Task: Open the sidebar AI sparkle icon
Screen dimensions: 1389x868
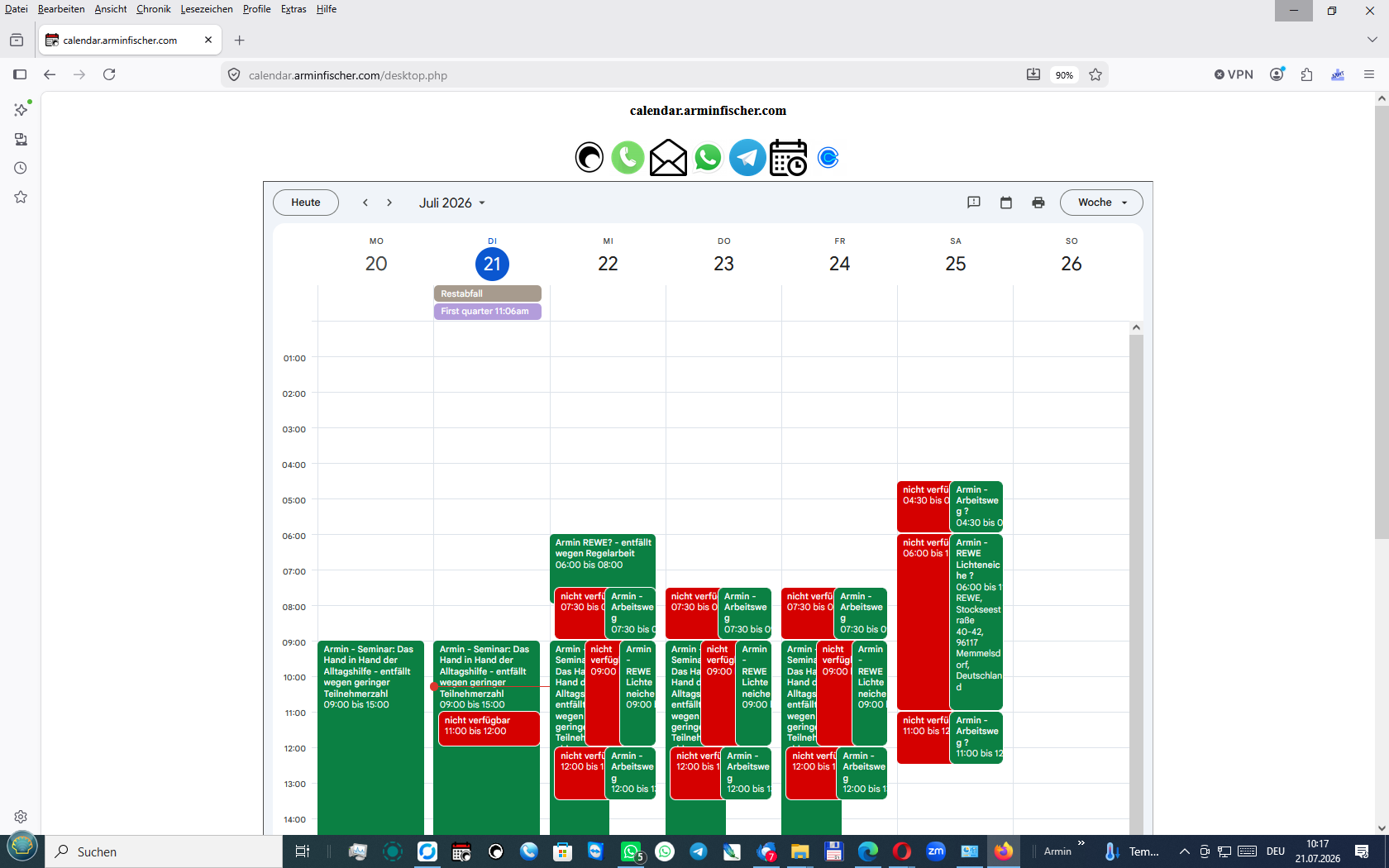Action: point(21,109)
